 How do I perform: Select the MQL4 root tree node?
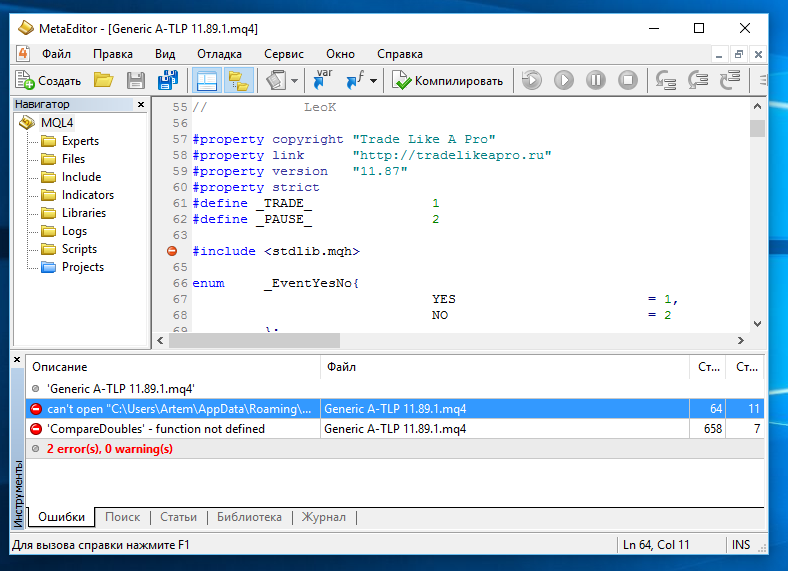click(57, 123)
